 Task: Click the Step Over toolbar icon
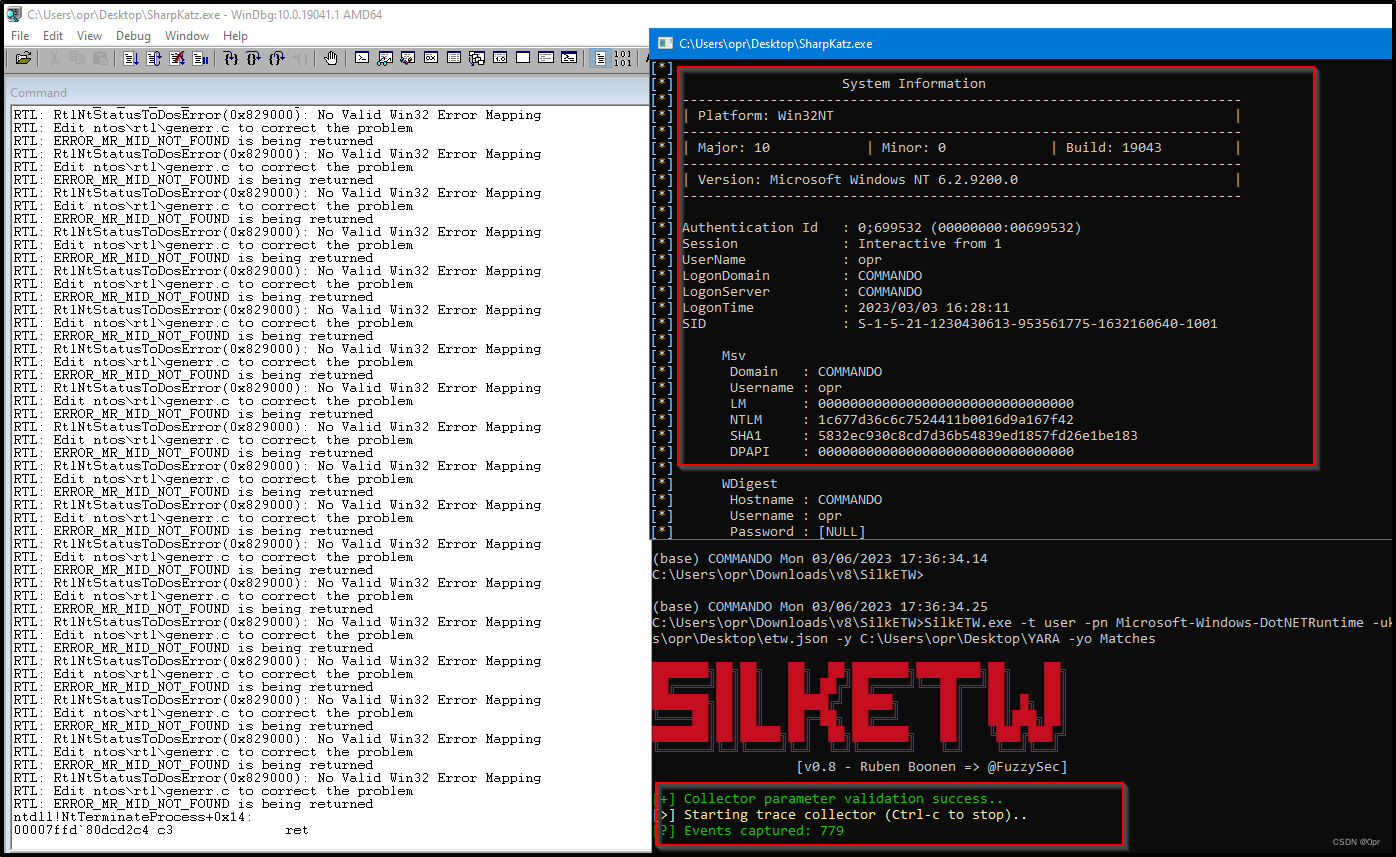(254, 58)
